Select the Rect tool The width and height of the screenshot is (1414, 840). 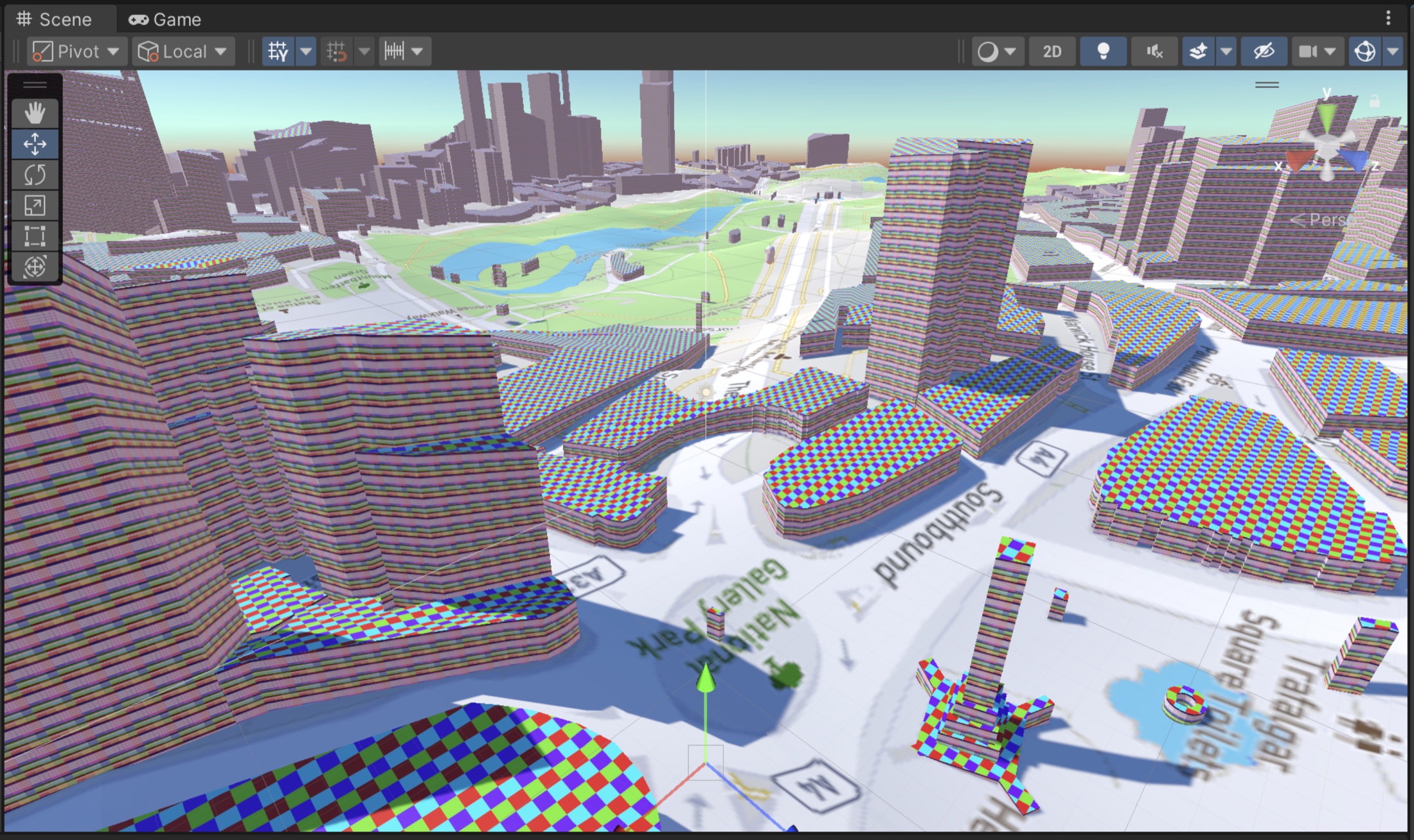point(35,236)
